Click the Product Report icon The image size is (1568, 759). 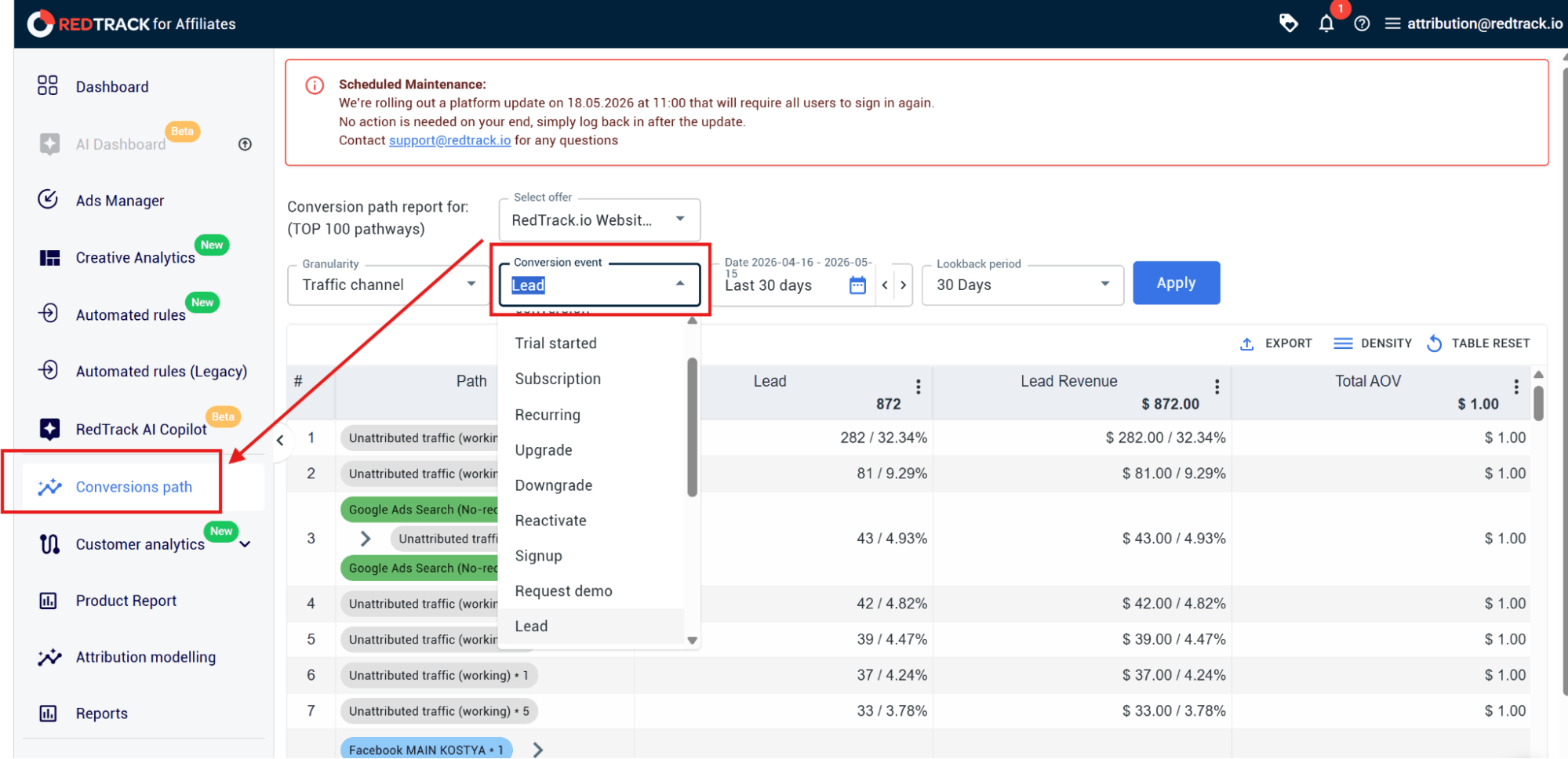48,601
